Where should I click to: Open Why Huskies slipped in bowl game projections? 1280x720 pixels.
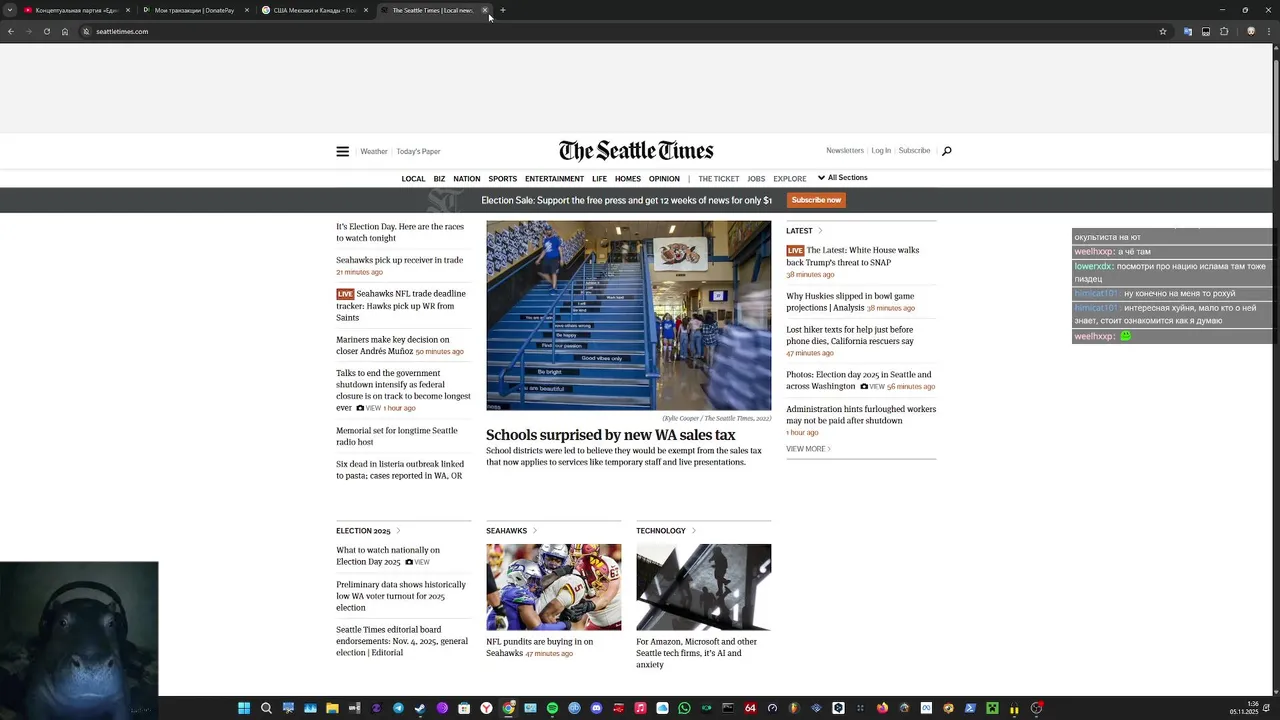[850, 301]
